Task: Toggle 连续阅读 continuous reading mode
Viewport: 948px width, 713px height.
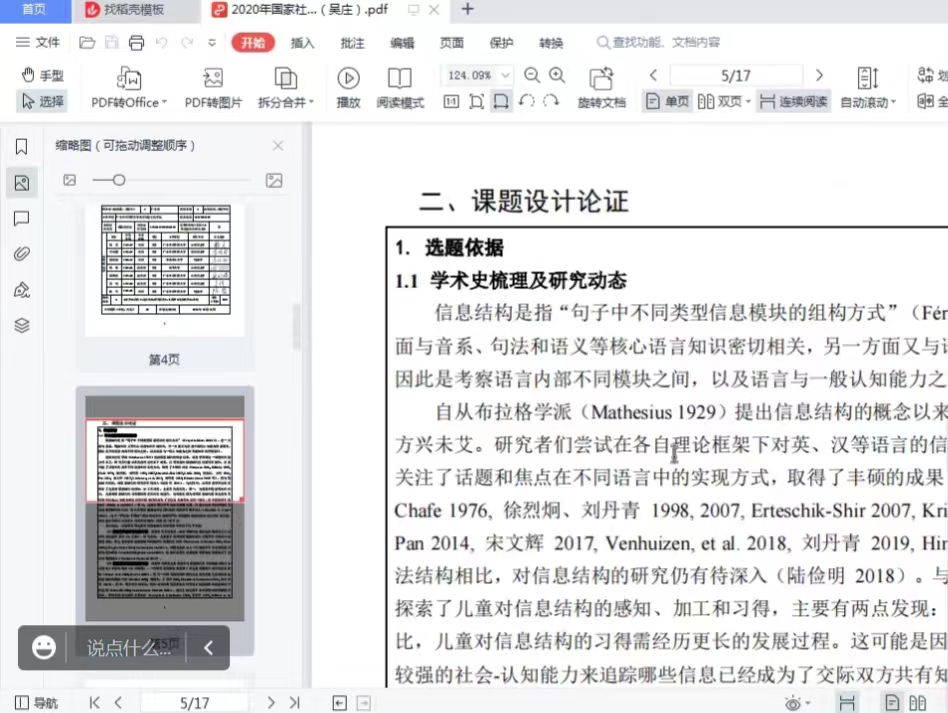Action: click(x=793, y=101)
